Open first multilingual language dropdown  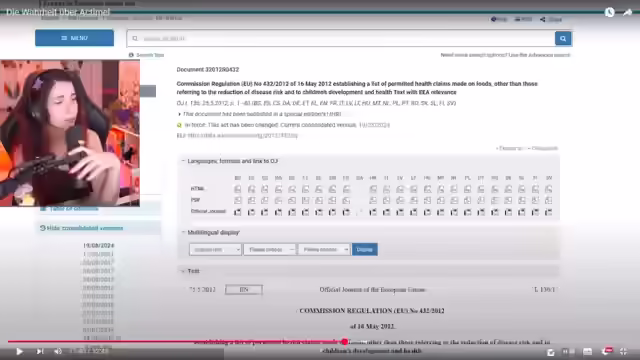pos(215,249)
